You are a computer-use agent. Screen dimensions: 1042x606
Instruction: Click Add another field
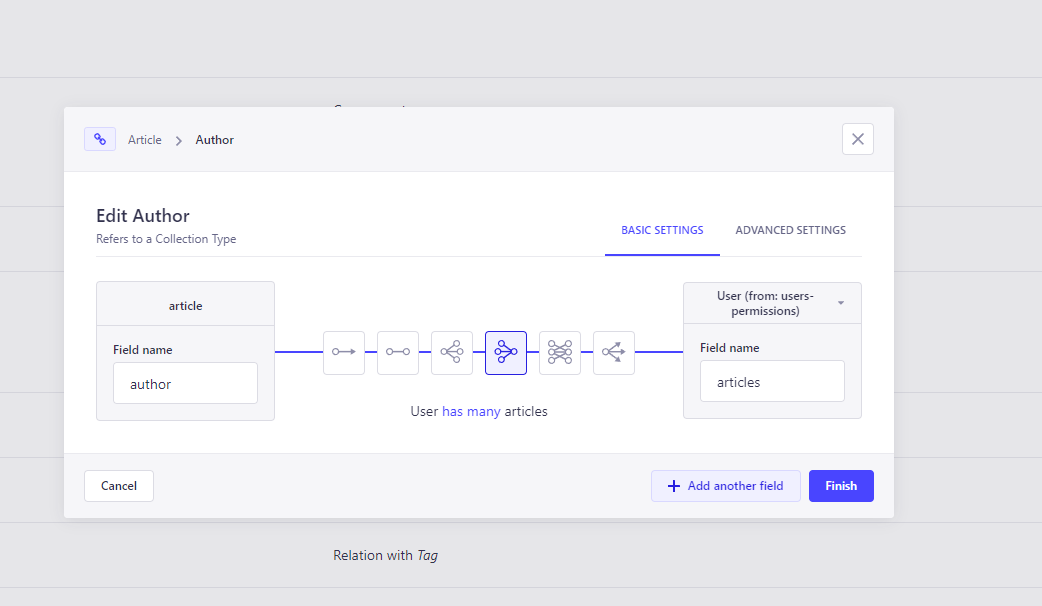(x=725, y=486)
